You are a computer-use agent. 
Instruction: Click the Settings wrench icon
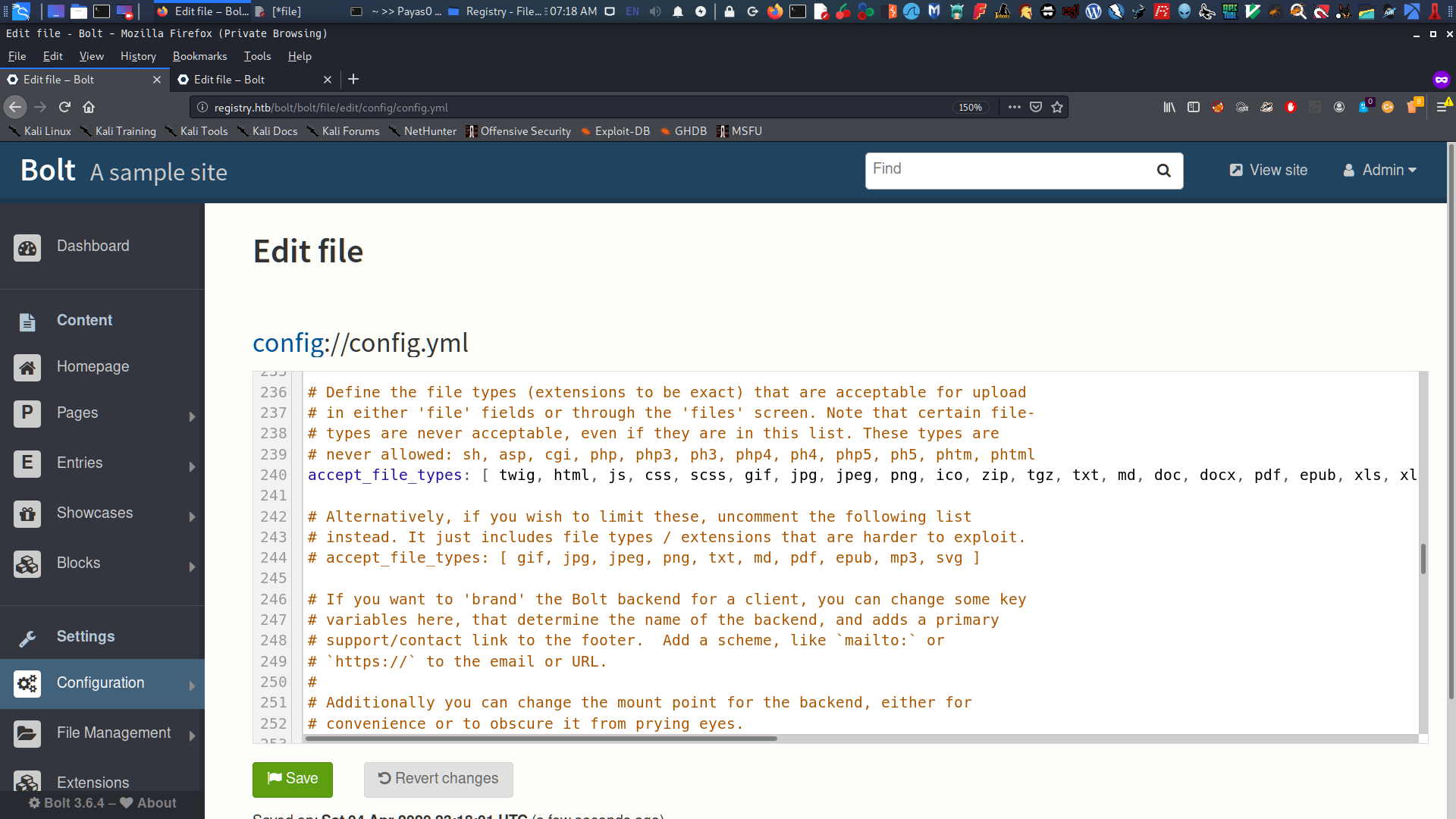[27, 636]
